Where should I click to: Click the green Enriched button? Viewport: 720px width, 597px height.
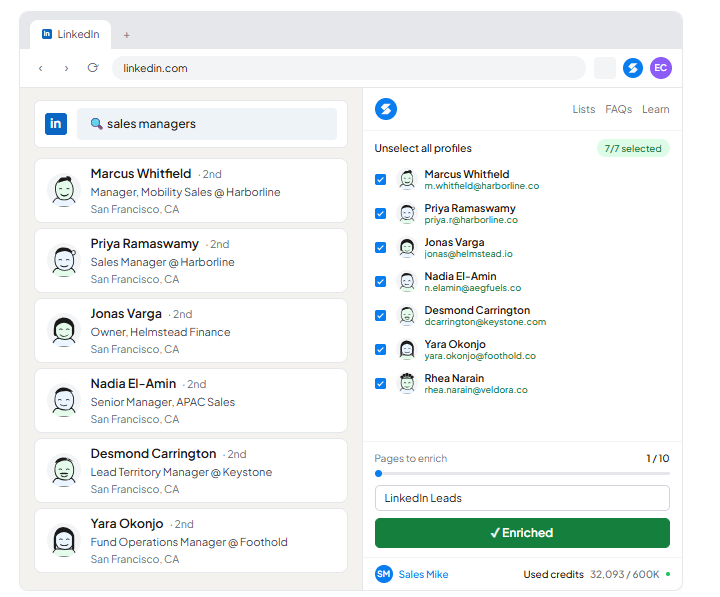[x=522, y=533]
